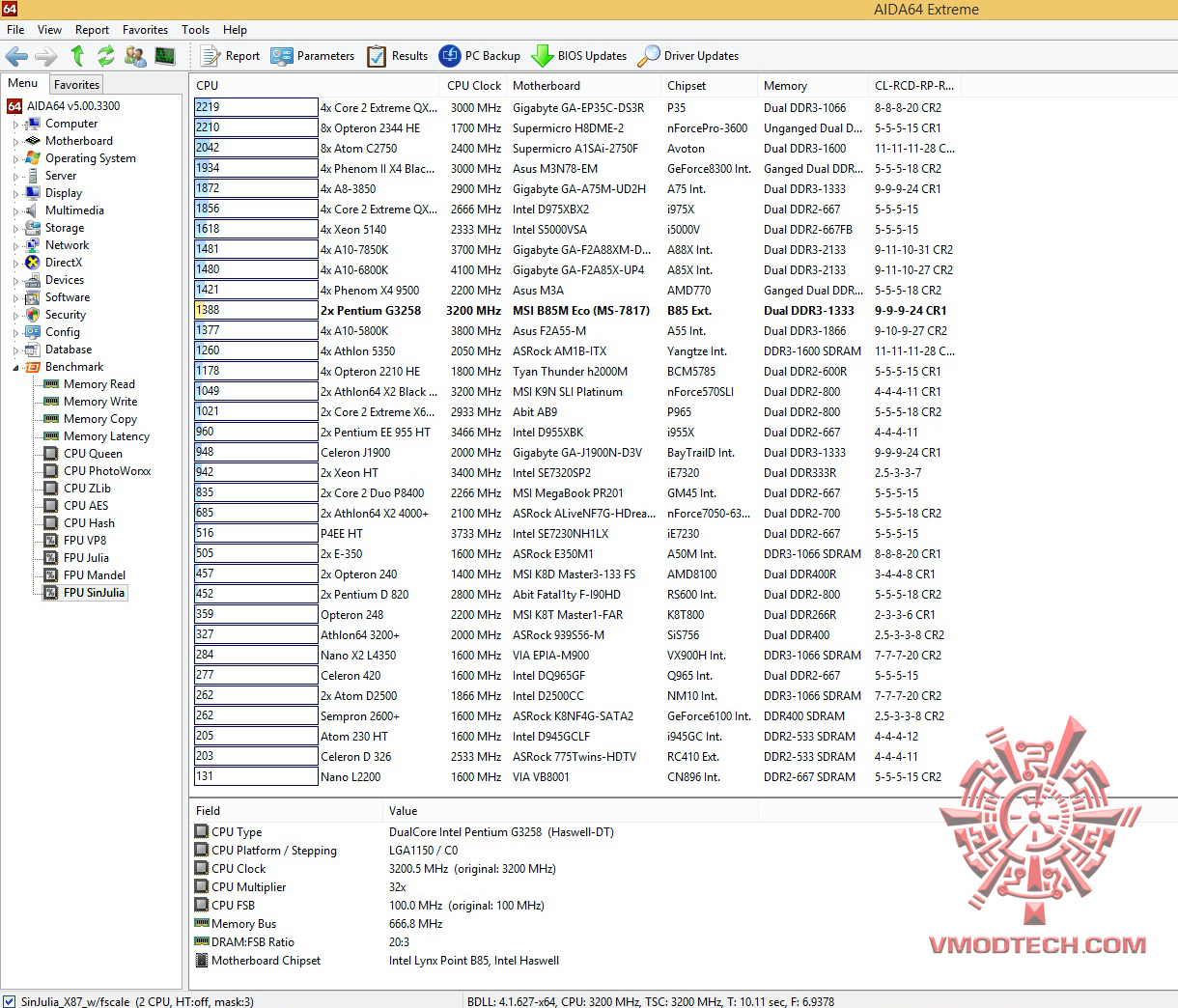
Task: Open the FPU Mandel benchmark
Action: 85,575
